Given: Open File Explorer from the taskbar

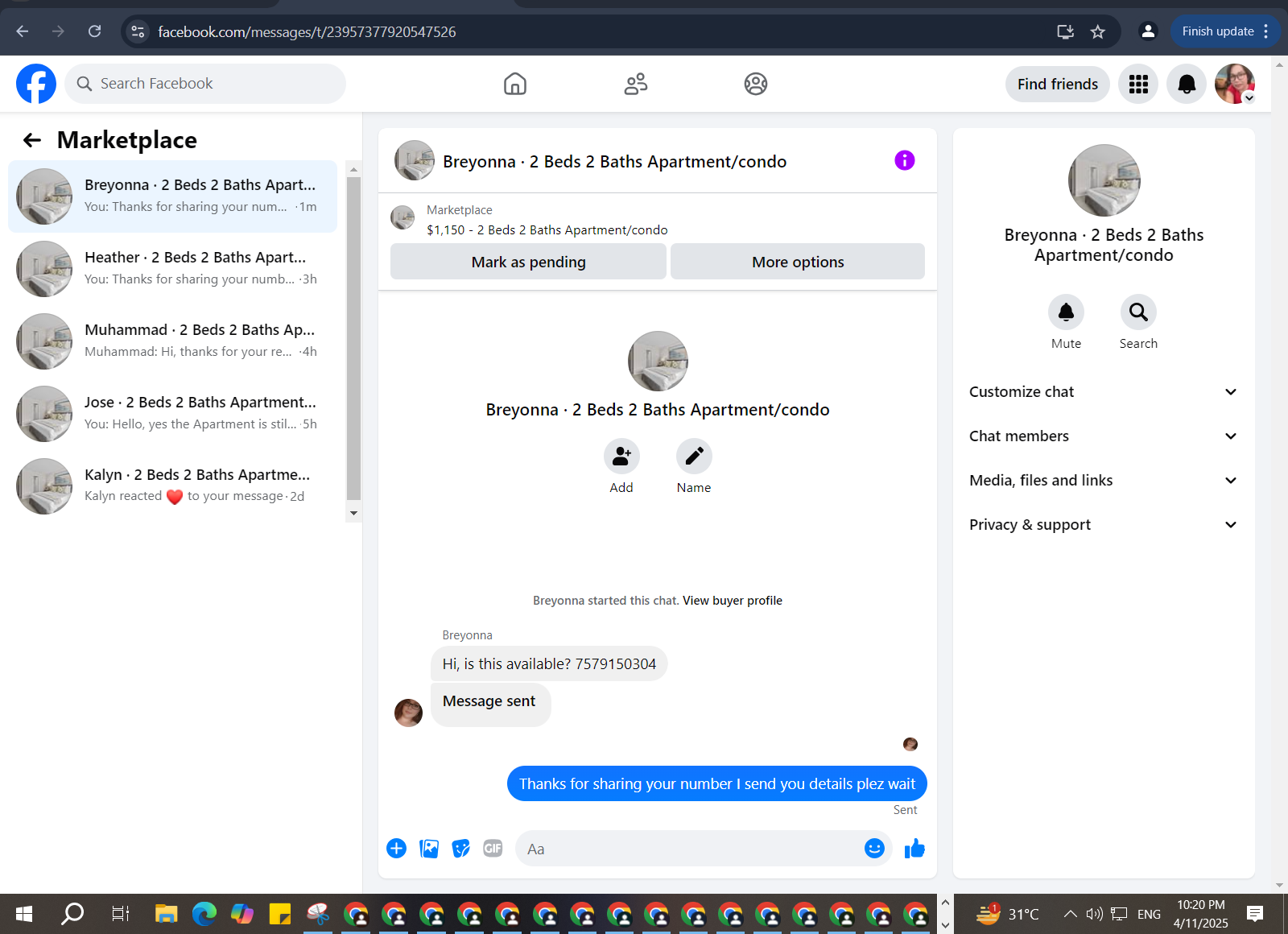Looking at the screenshot, I should [166, 914].
